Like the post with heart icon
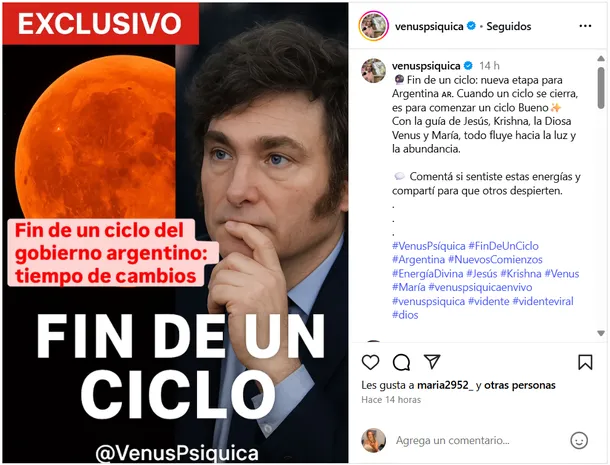The image size is (610, 465). [x=370, y=362]
